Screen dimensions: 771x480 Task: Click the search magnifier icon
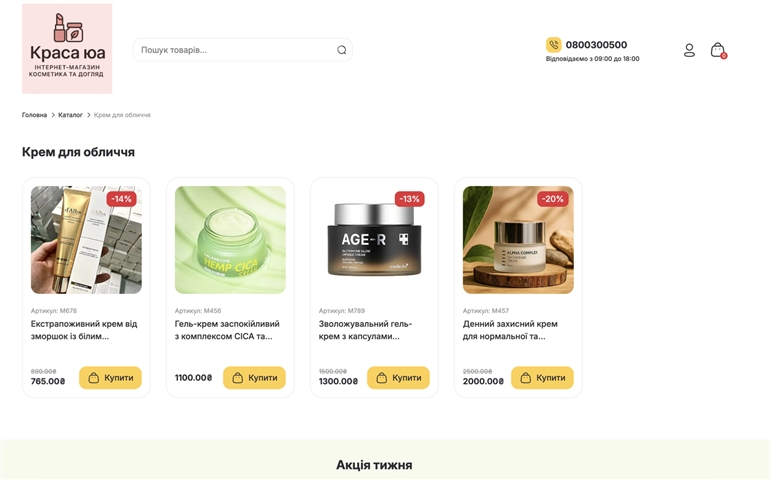pyautogui.click(x=341, y=50)
